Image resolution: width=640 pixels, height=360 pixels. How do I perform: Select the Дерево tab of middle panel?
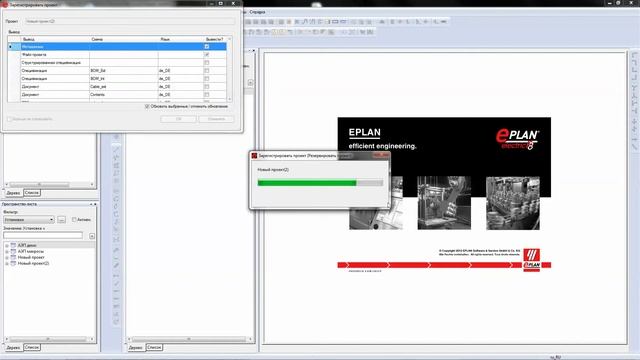coord(136,347)
